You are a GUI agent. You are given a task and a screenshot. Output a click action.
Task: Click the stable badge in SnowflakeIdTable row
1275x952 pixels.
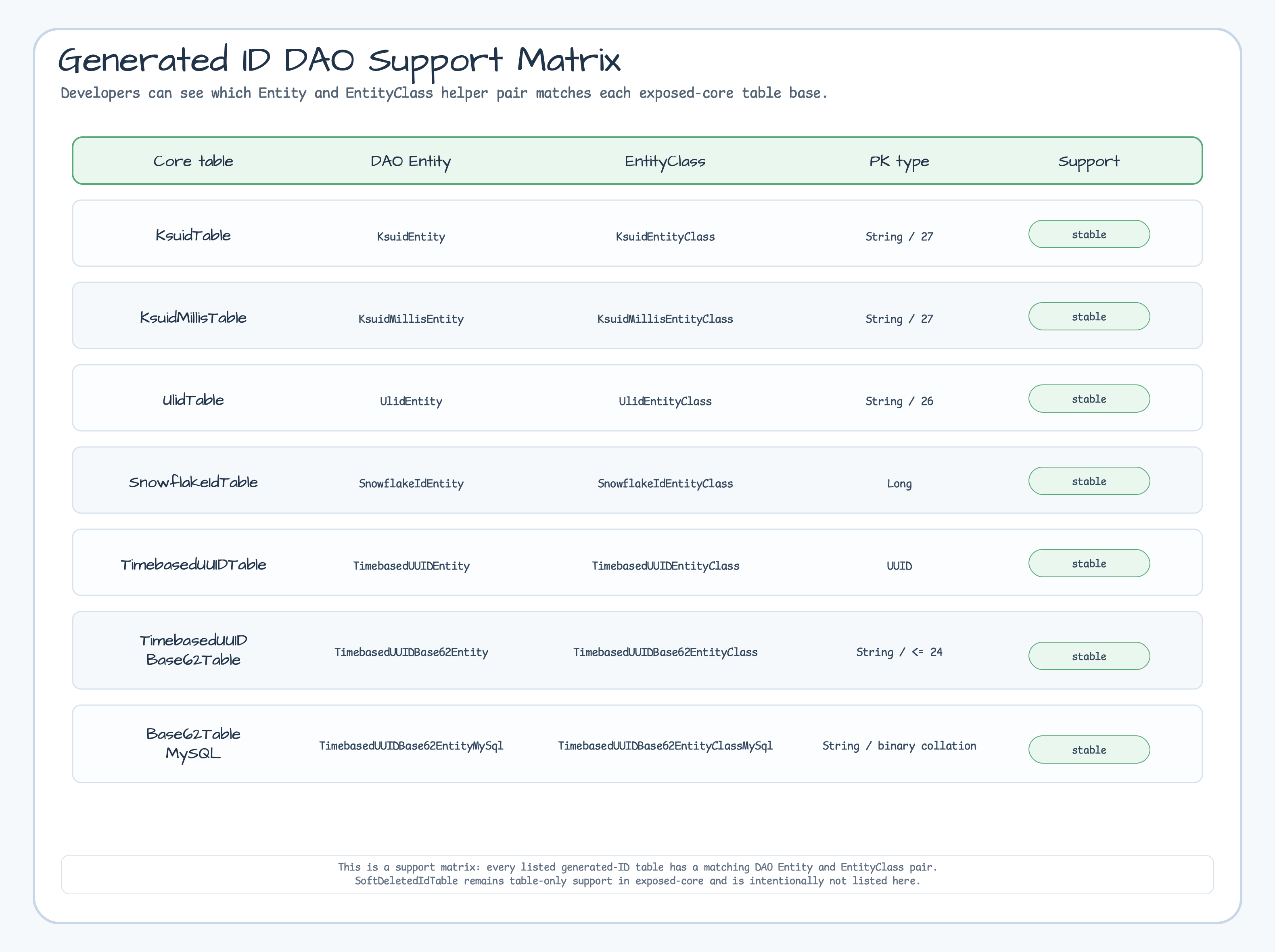coord(1088,481)
